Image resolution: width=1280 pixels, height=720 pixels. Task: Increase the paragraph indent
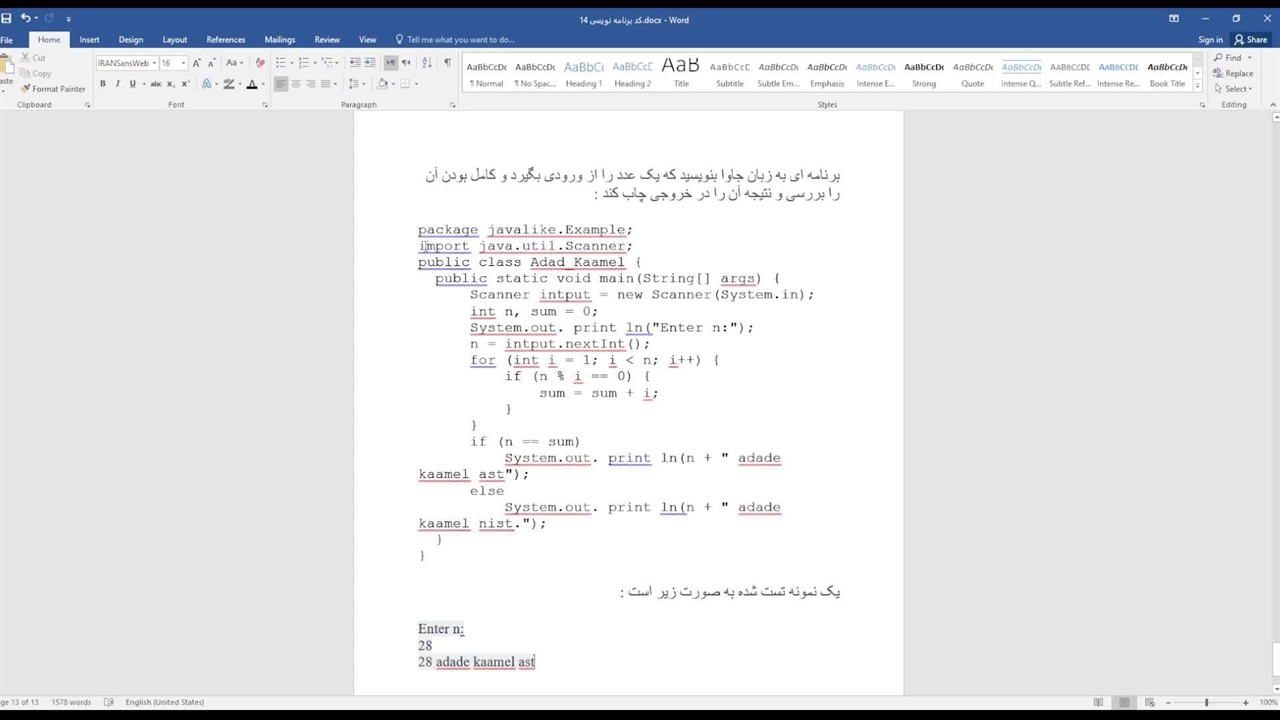(370, 63)
